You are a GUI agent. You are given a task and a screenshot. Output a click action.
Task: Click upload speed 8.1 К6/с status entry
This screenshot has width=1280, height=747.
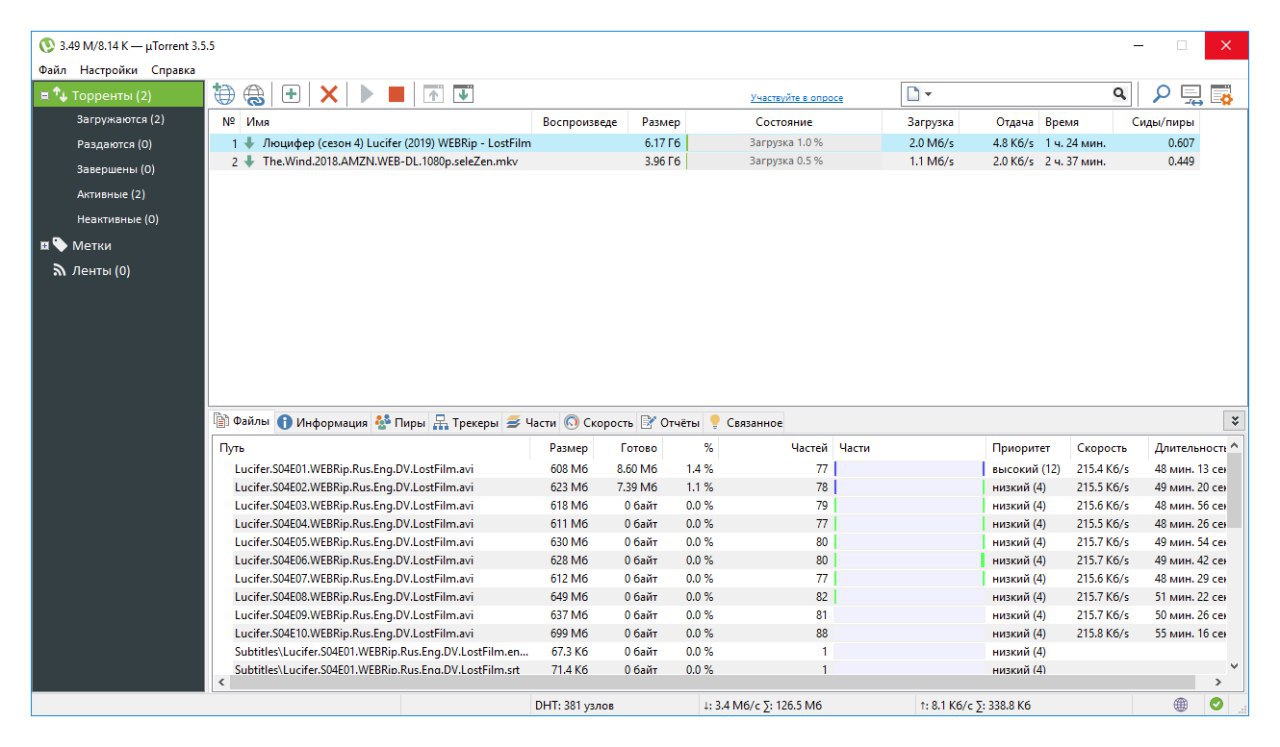(x=975, y=705)
